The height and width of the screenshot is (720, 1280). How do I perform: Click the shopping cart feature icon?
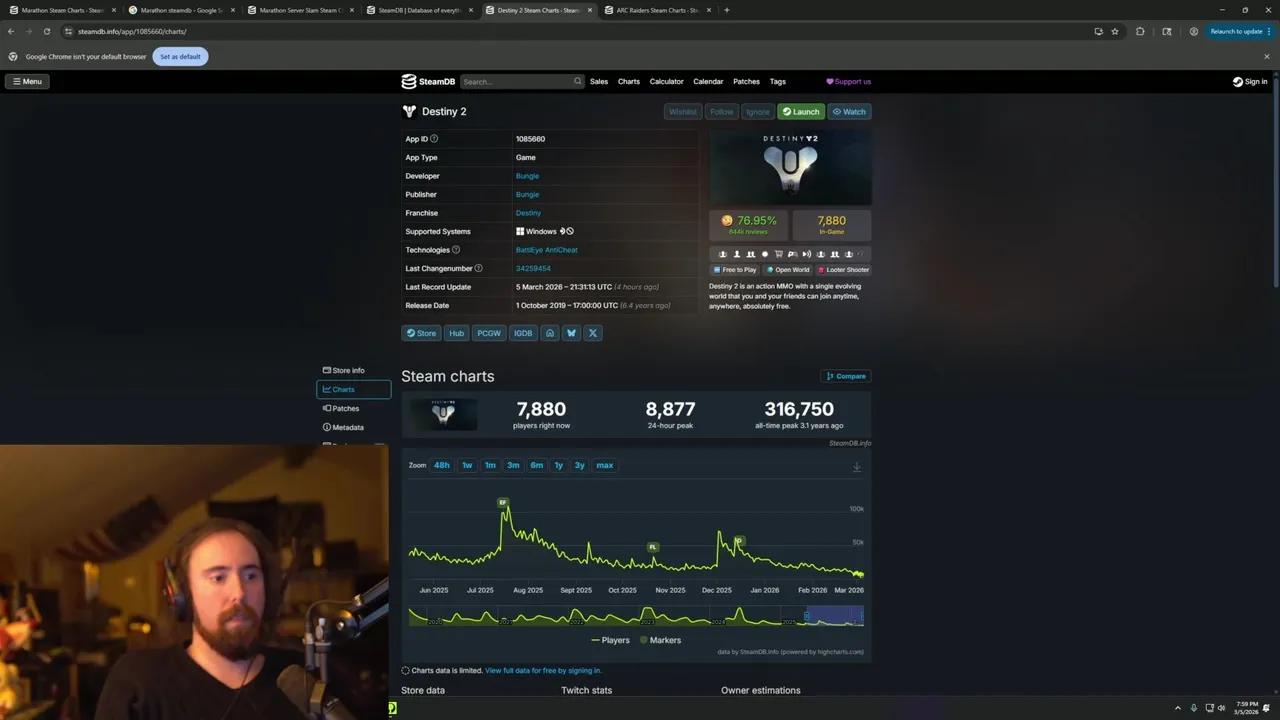[x=779, y=254]
